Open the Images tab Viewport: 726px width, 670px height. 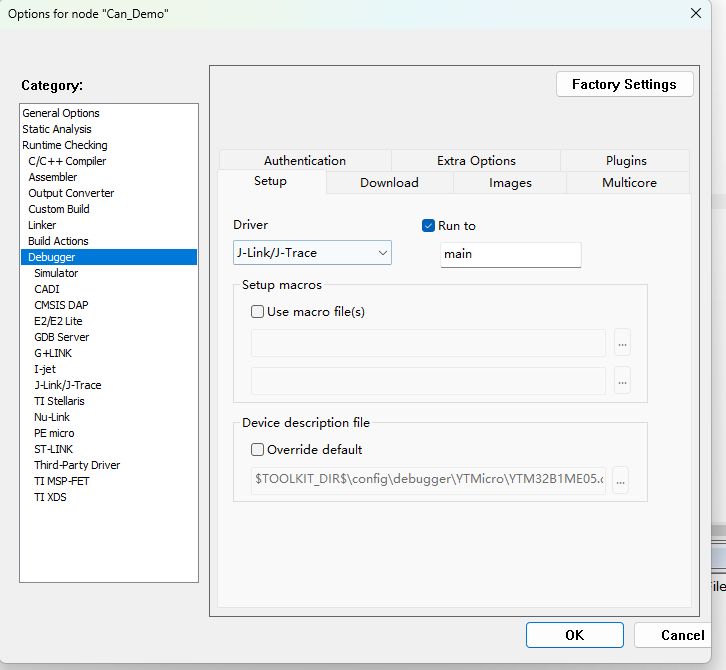point(510,183)
